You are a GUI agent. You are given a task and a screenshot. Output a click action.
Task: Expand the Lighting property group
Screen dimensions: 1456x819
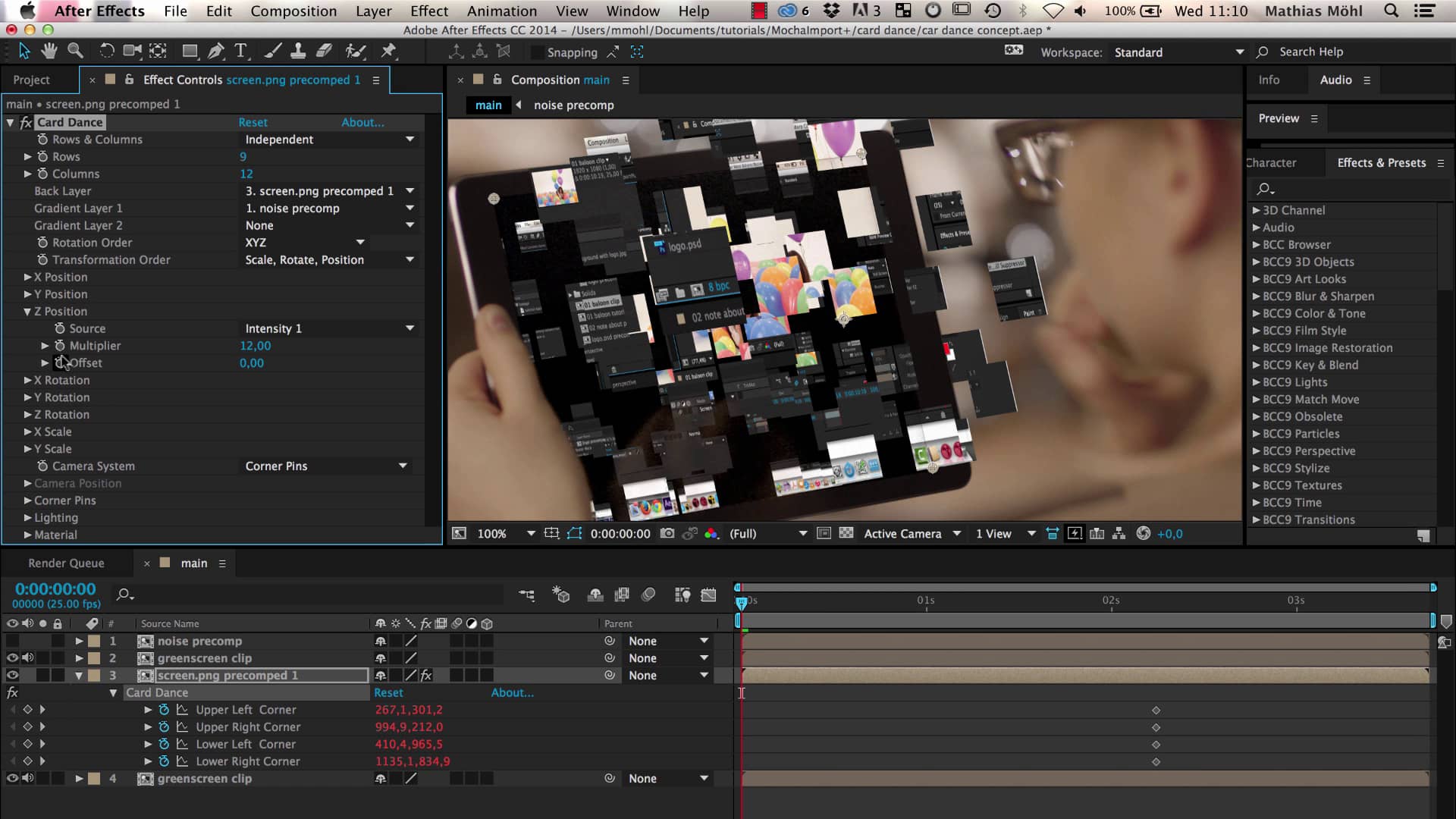point(27,517)
